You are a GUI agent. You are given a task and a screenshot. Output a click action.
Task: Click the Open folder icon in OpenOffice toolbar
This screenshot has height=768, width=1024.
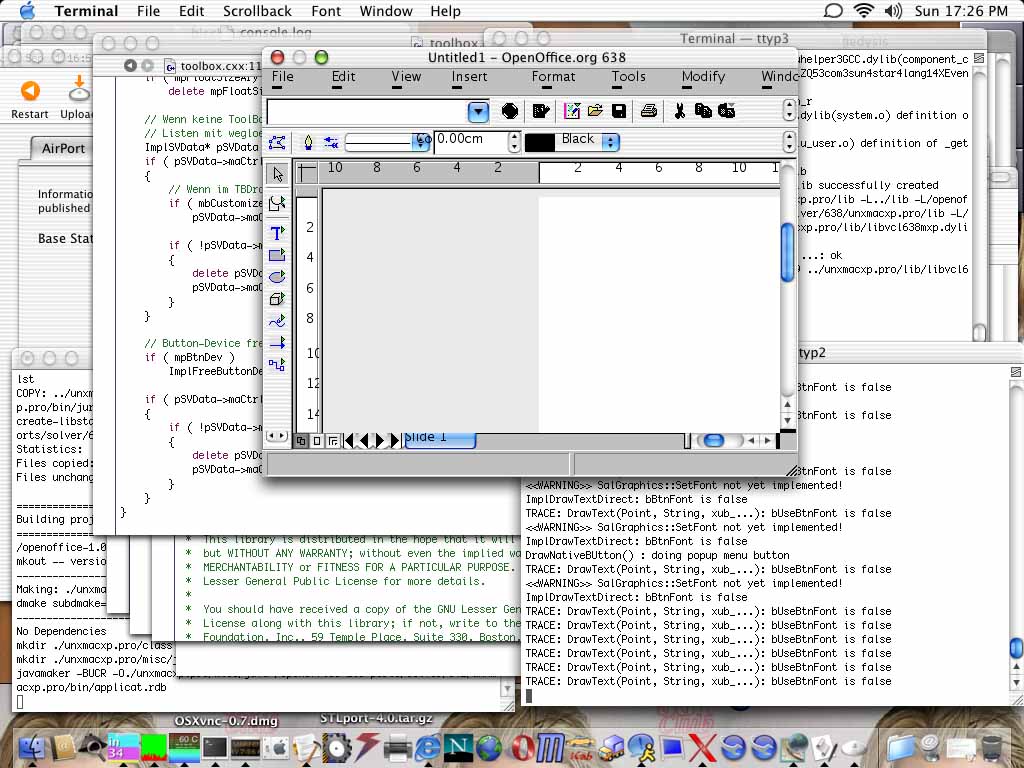tap(595, 111)
